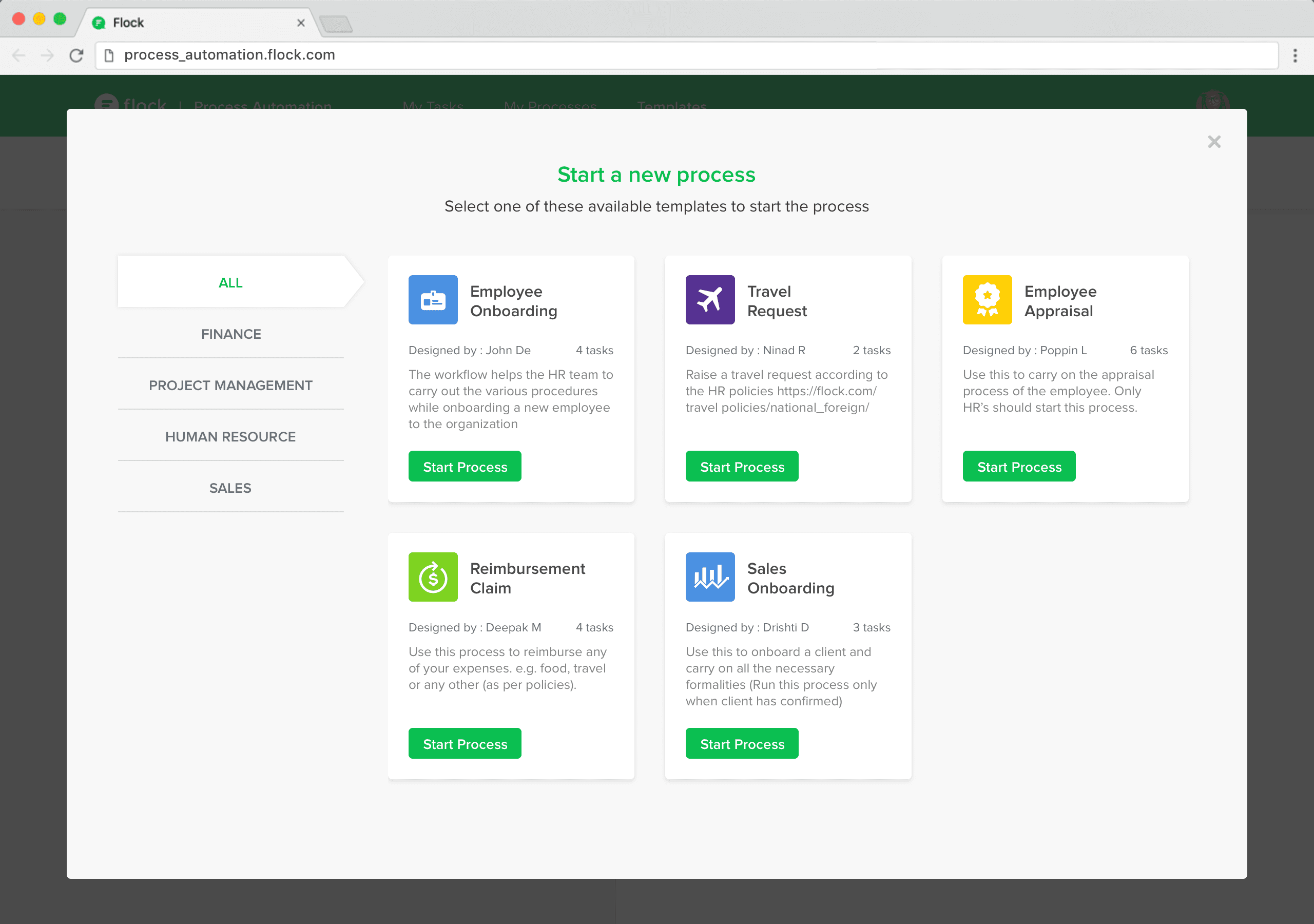Image resolution: width=1314 pixels, height=924 pixels.
Task: Click the 'Start a new process' heading
Action: tap(656, 175)
